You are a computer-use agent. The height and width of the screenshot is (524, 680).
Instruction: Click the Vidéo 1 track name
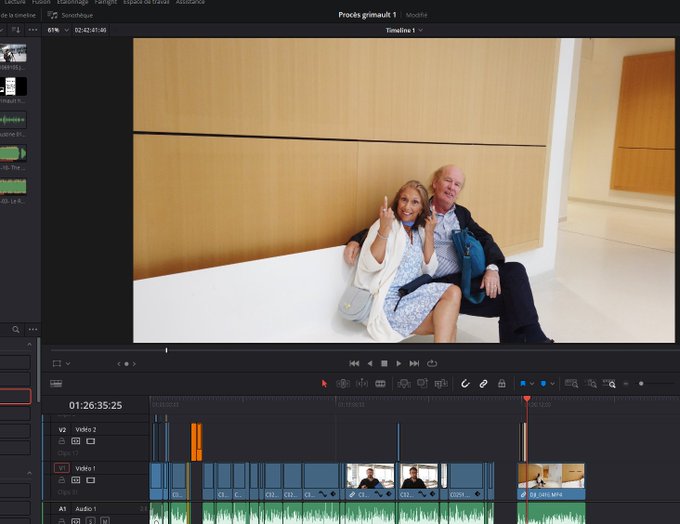[x=85, y=468]
